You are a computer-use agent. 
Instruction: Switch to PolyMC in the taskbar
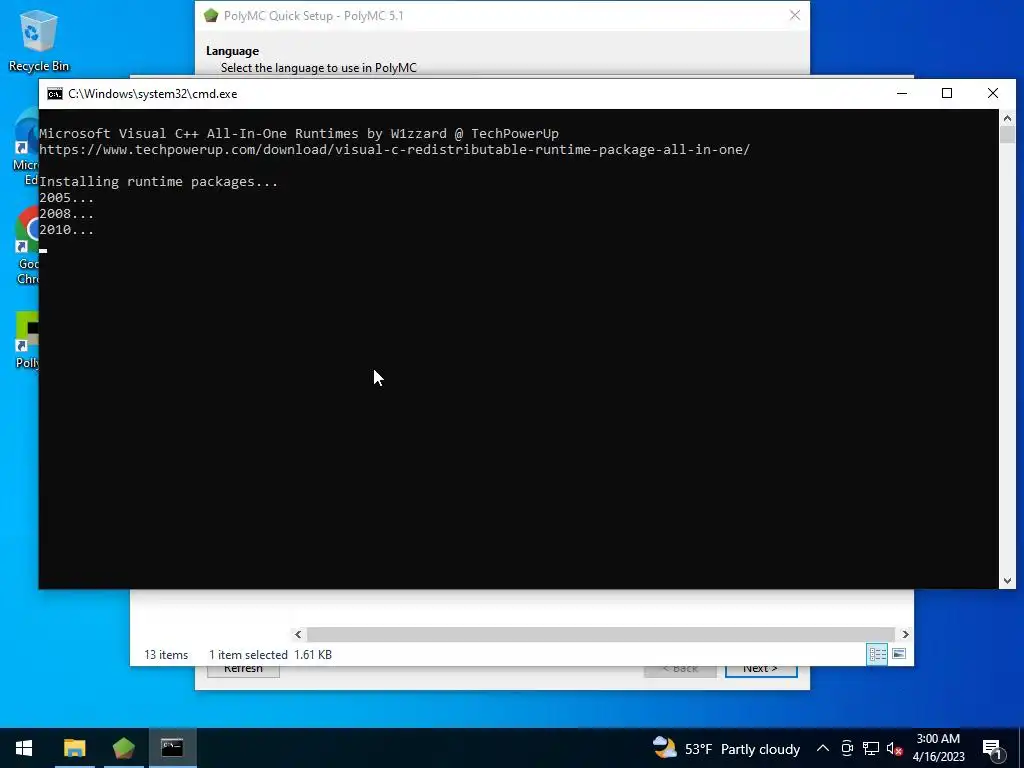tap(123, 748)
